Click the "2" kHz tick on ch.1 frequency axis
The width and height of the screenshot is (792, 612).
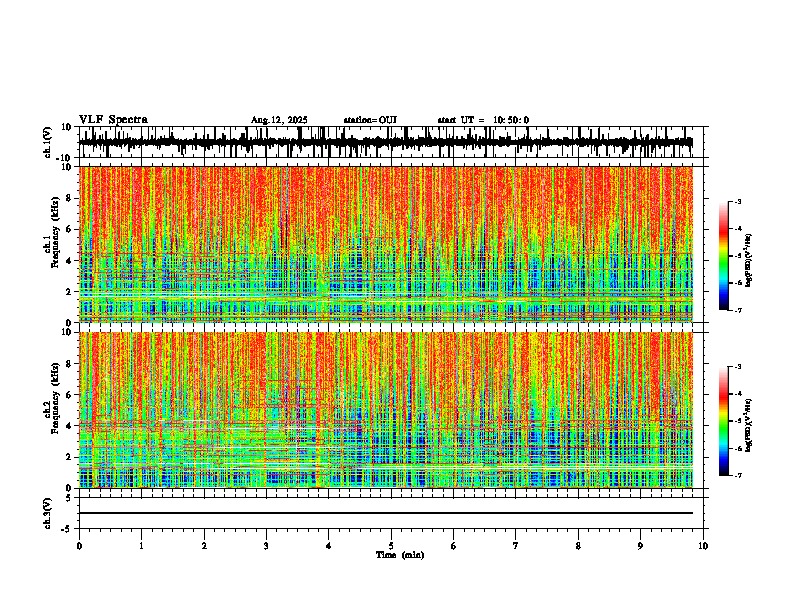coord(70,292)
